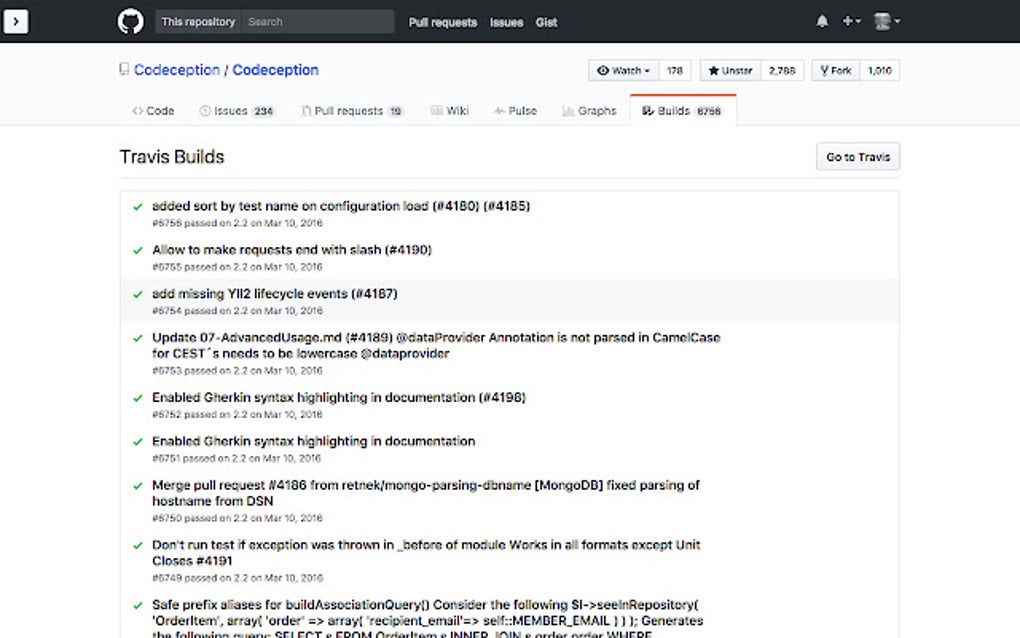The height and width of the screenshot is (638, 1020).
Task: Click the book icon beside the repository name
Action: pos(122,69)
